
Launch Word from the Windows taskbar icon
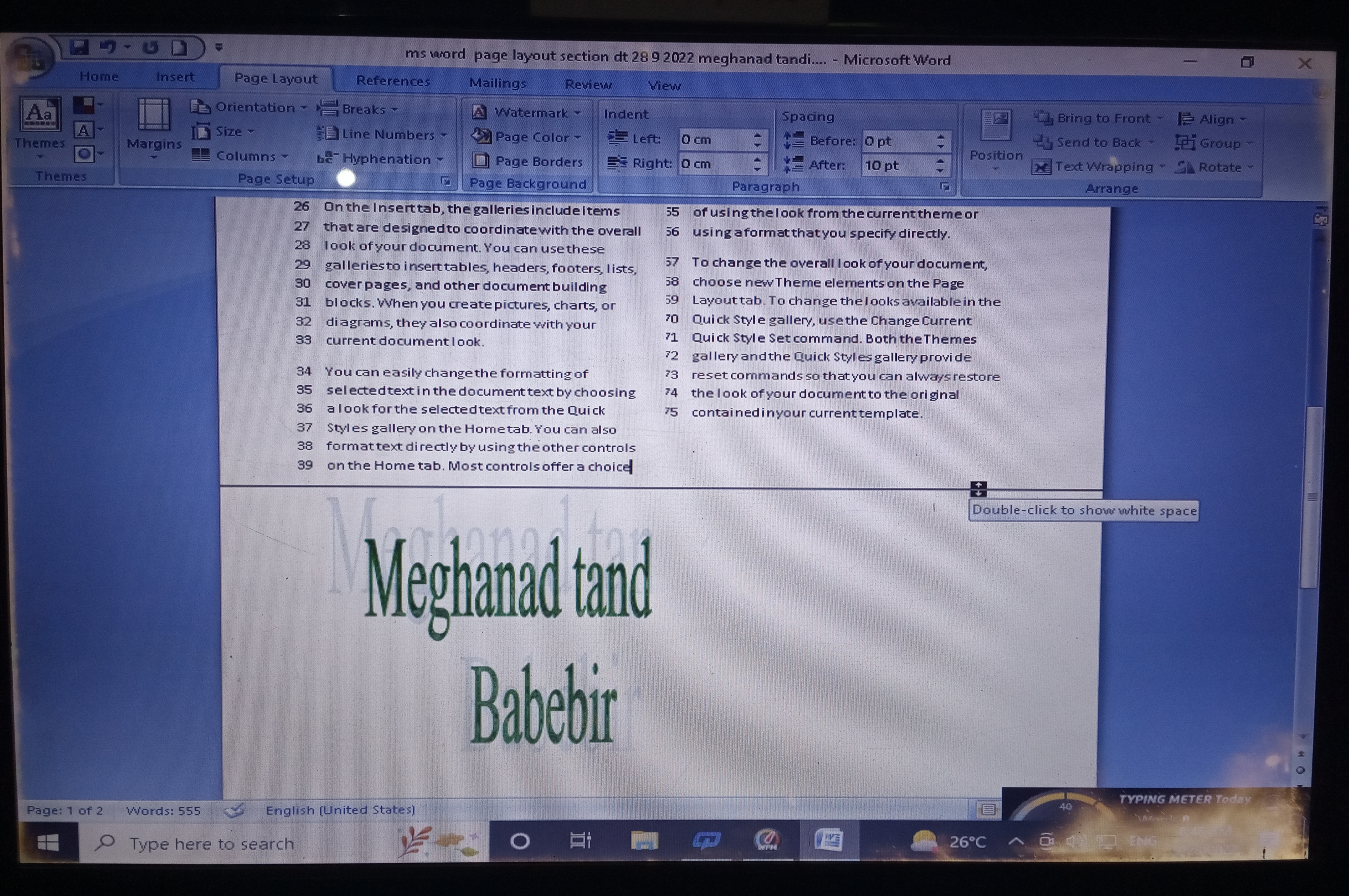pyautogui.click(x=828, y=841)
